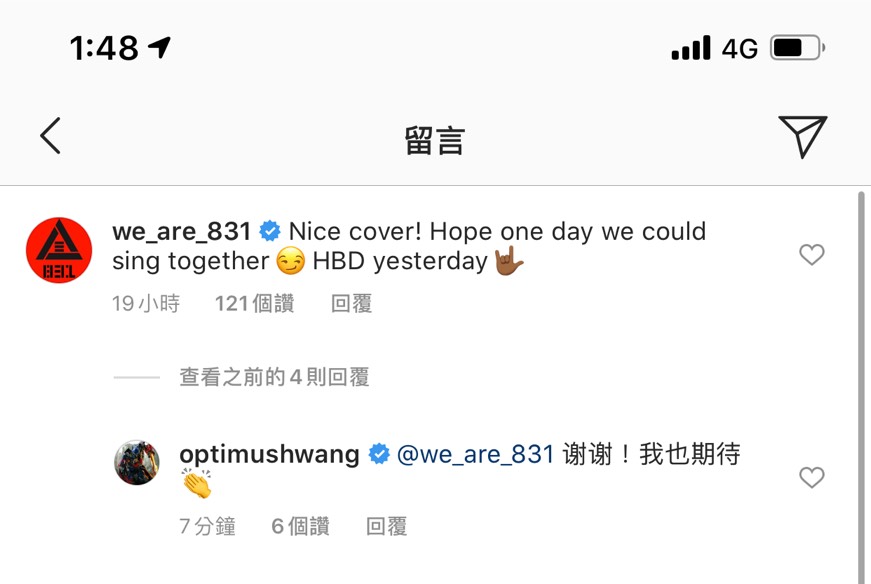Tap 回覆 under we_are_831 comment

(351, 304)
